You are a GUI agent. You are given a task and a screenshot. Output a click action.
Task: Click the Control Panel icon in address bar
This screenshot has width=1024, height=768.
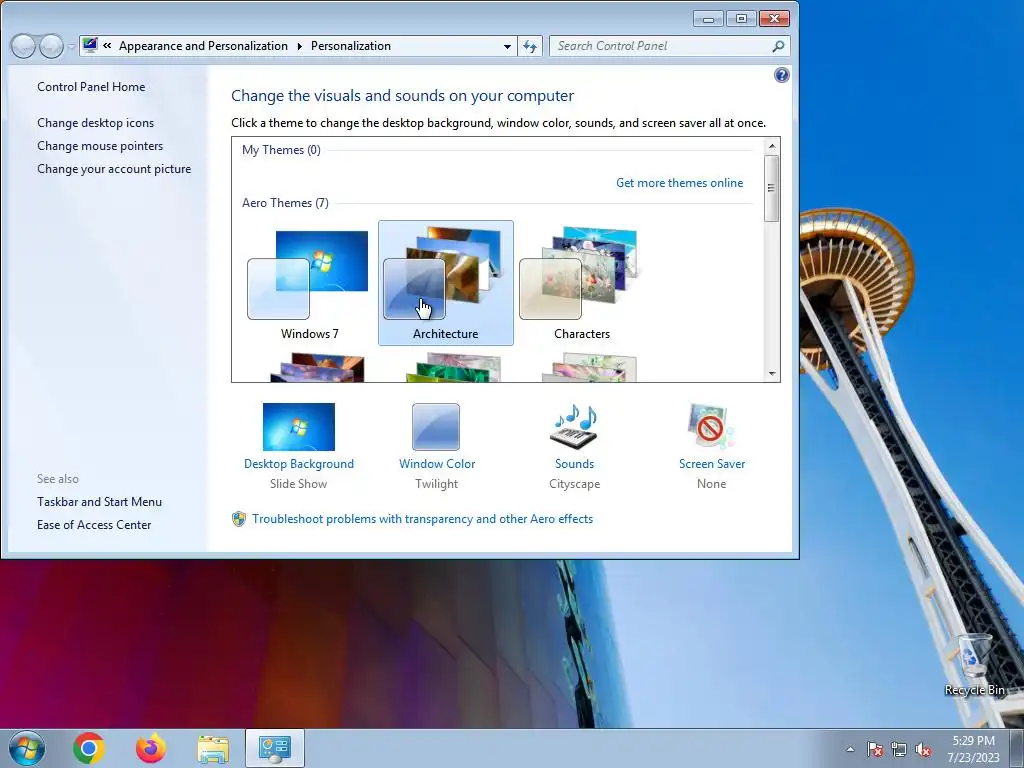click(x=90, y=46)
